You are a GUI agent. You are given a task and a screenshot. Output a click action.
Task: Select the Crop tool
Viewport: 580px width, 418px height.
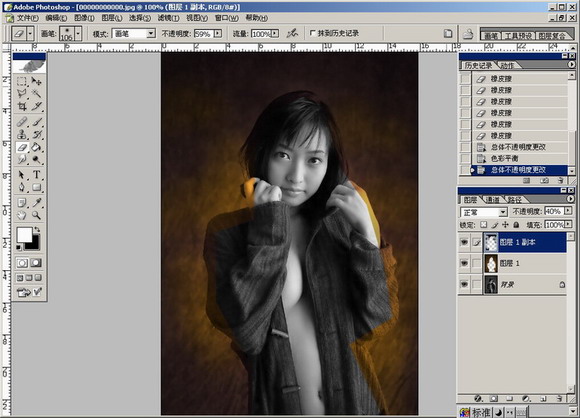pos(22,107)
